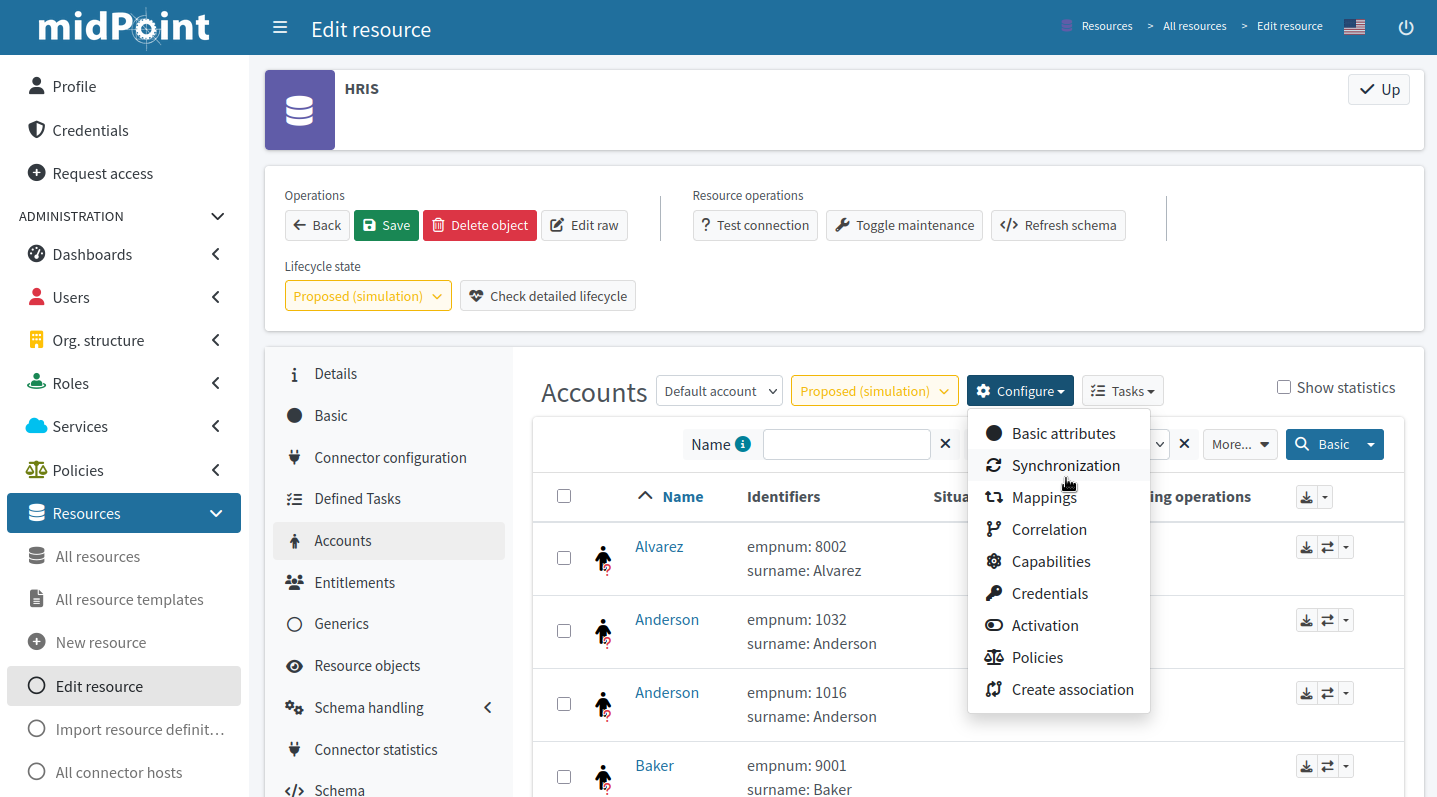The width and height of the screenshot is (1437, 797).
Task: Save the resource changes
Action: (386, 225)
